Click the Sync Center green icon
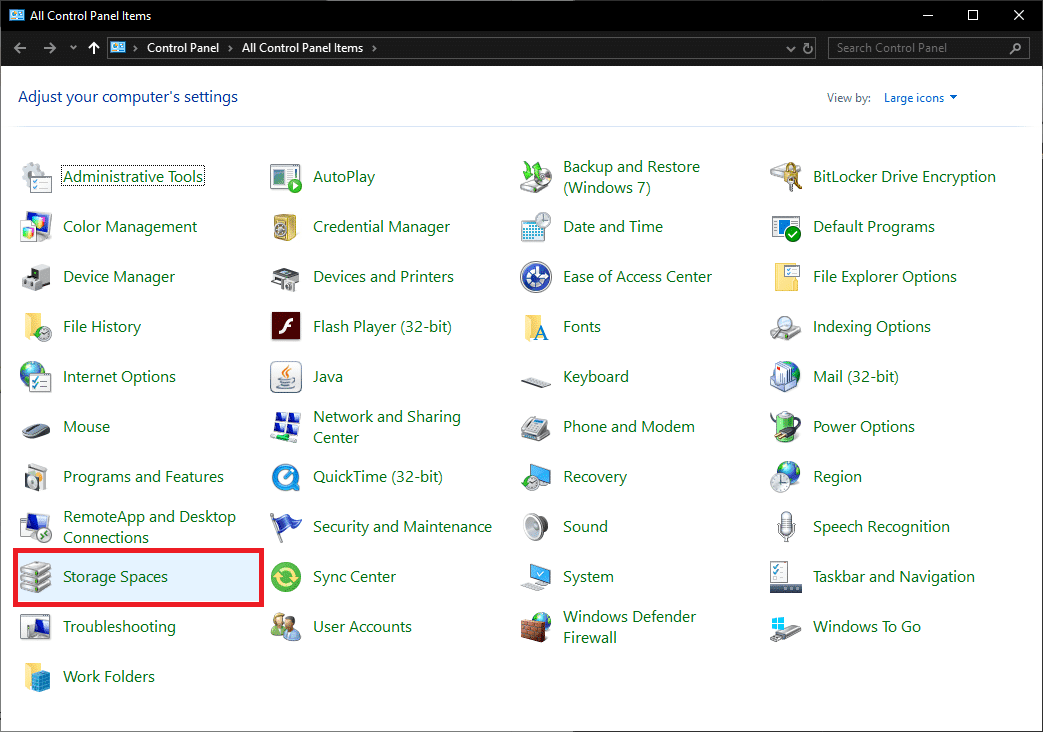Image resolution: width=1043 pixels, height=732 pixels. 286,577
